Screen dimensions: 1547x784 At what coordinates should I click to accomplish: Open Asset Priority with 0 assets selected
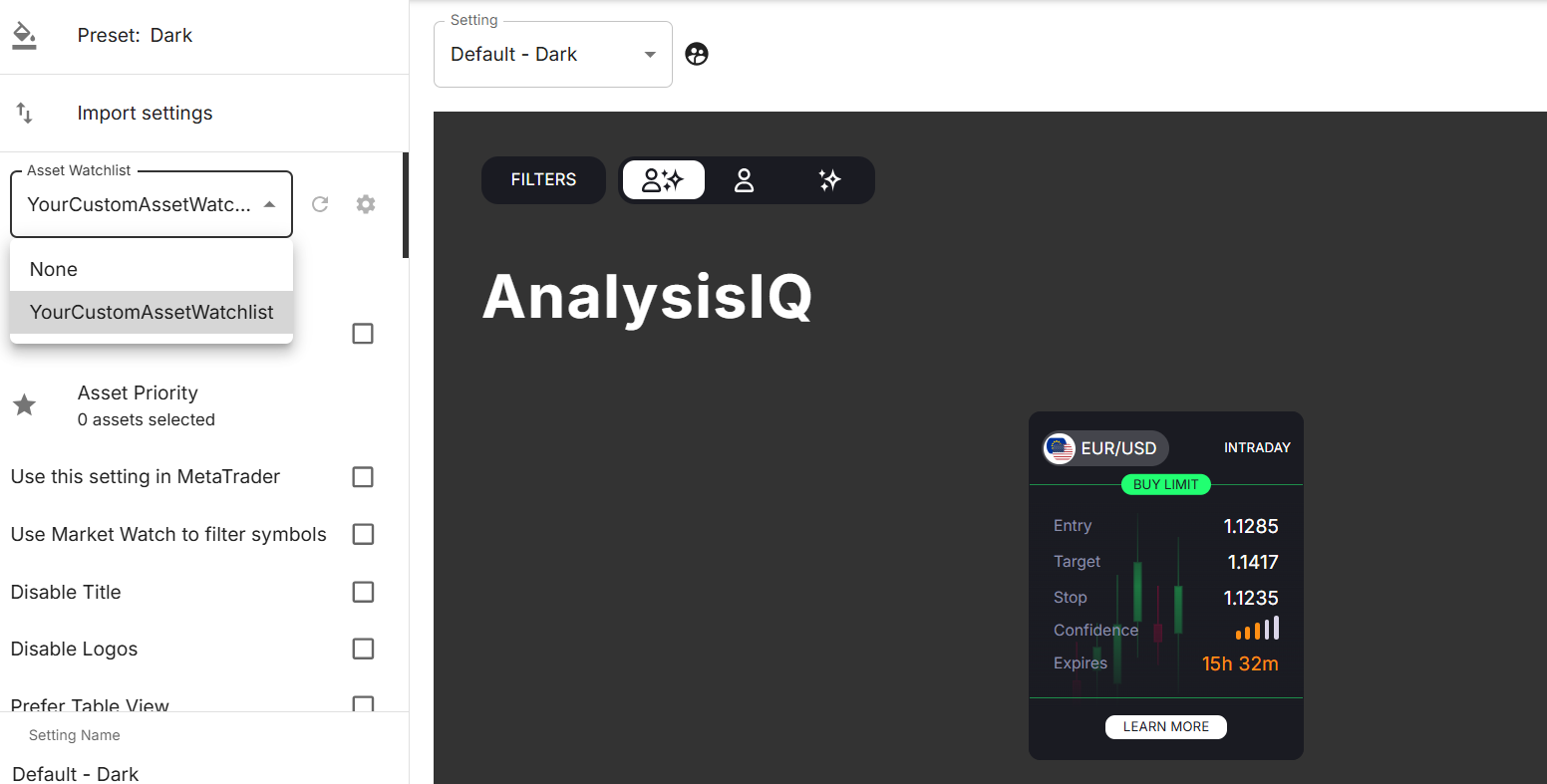tap(204, 405)
